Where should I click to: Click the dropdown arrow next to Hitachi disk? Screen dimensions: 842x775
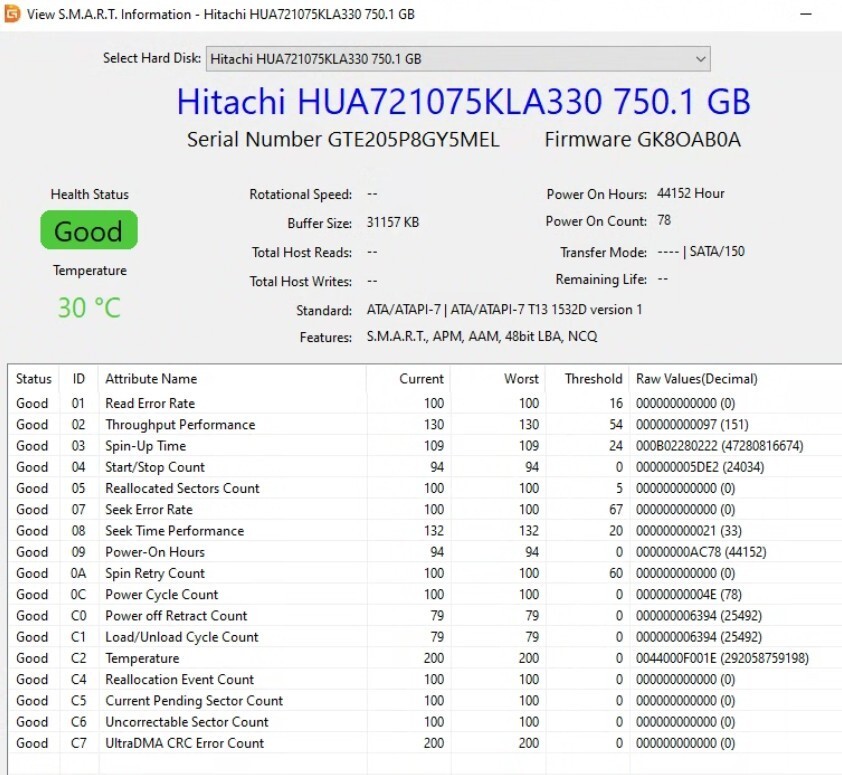click(700, 59)
